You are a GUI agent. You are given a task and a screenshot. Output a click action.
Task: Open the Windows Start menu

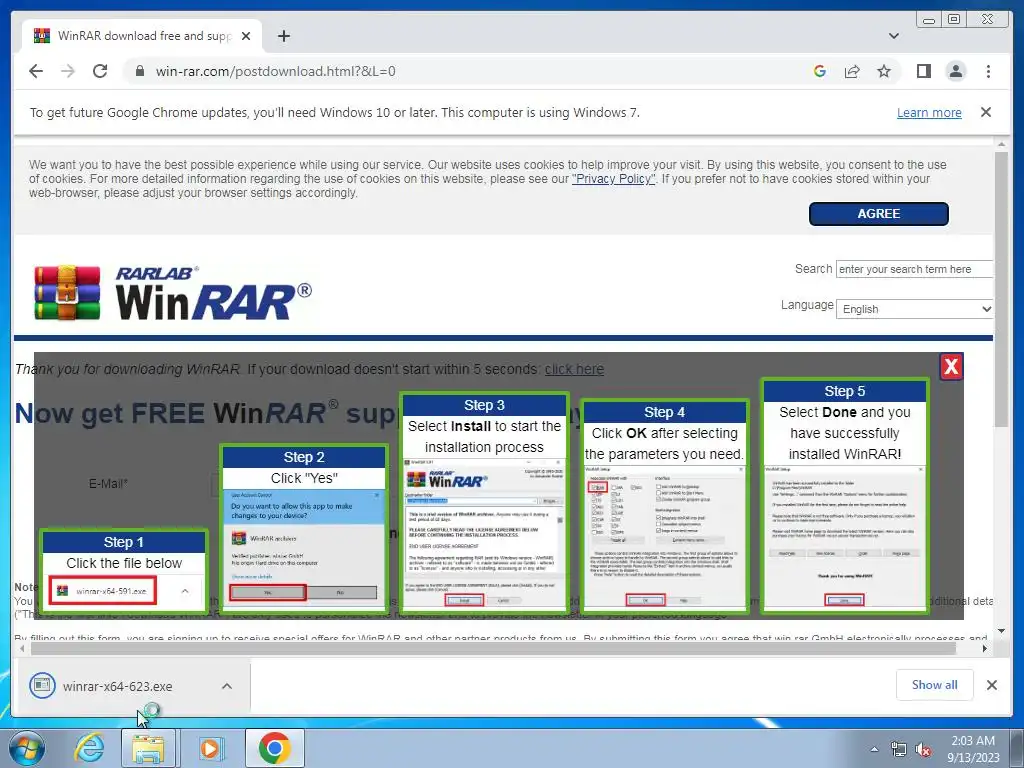pos(27,748)
